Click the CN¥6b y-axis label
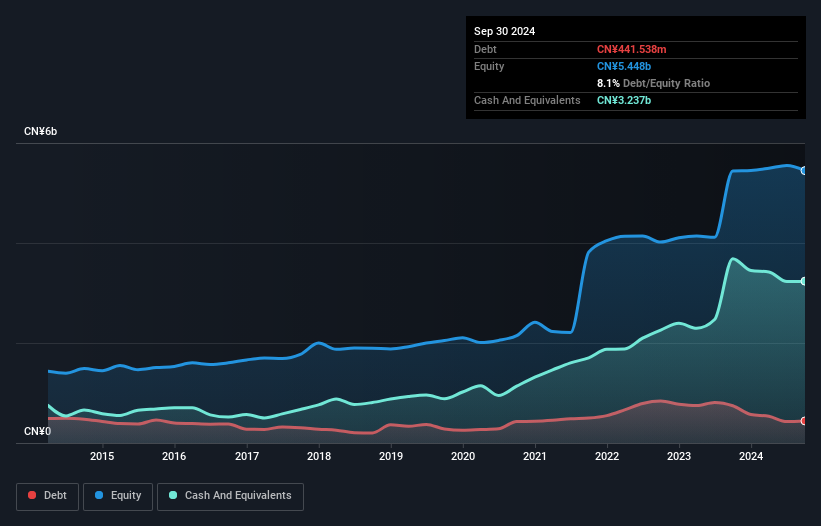This screenshot has height=526, width=821. click(40, 131)
